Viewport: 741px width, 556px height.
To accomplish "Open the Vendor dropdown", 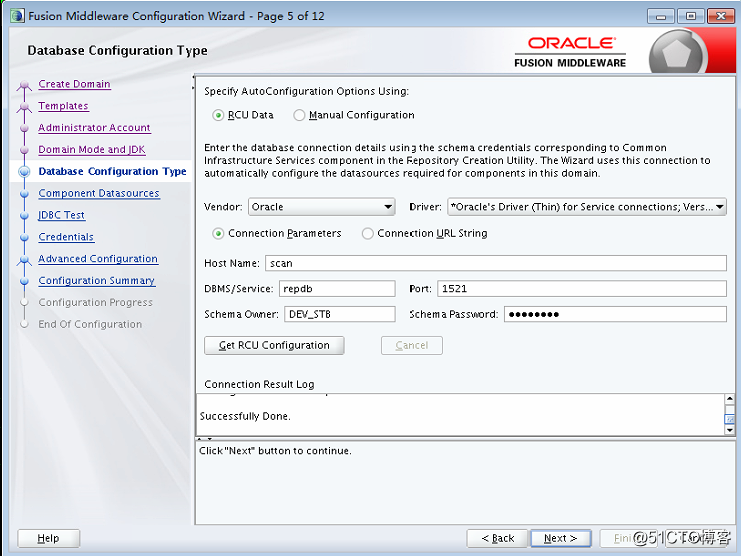I will pos(321,207).
